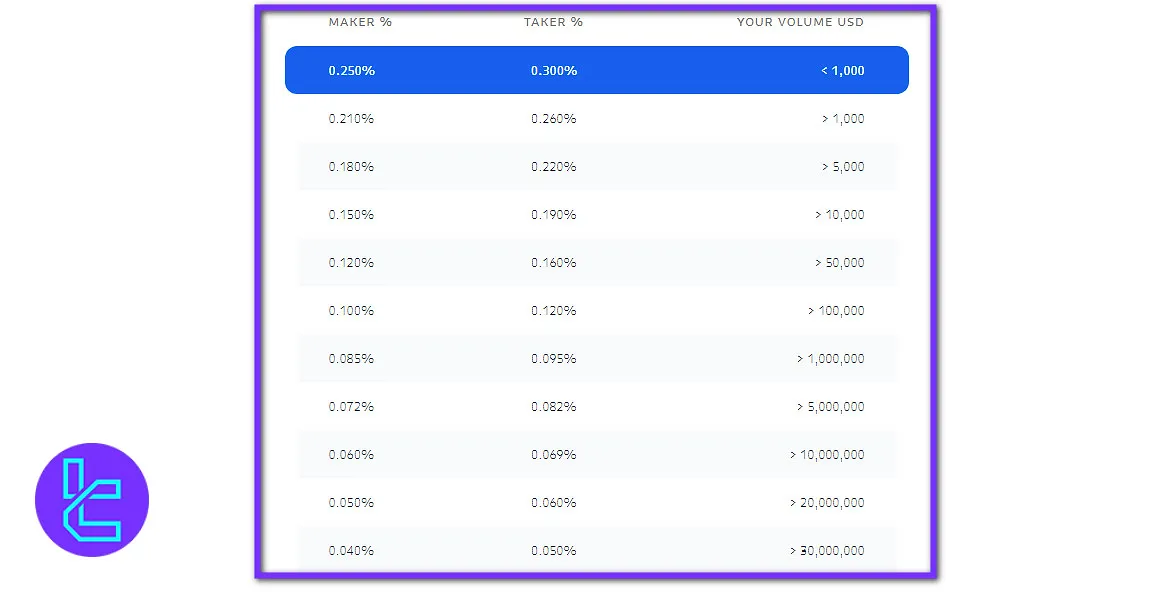Select the 0.040% maker fee cell
The height and width of the screenshot is (592, 1150).
pyautogui.click(x=351, y=551)
